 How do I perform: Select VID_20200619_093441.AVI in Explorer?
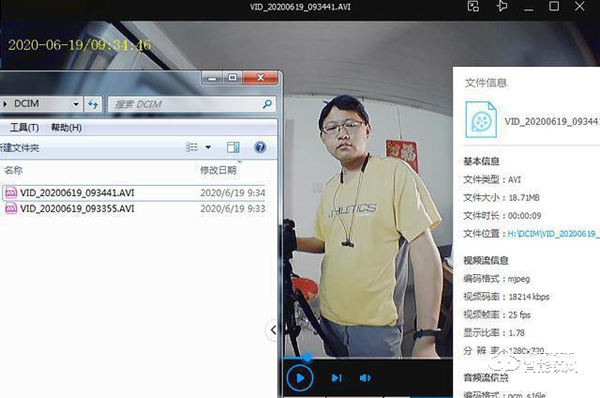coord(134,192)
